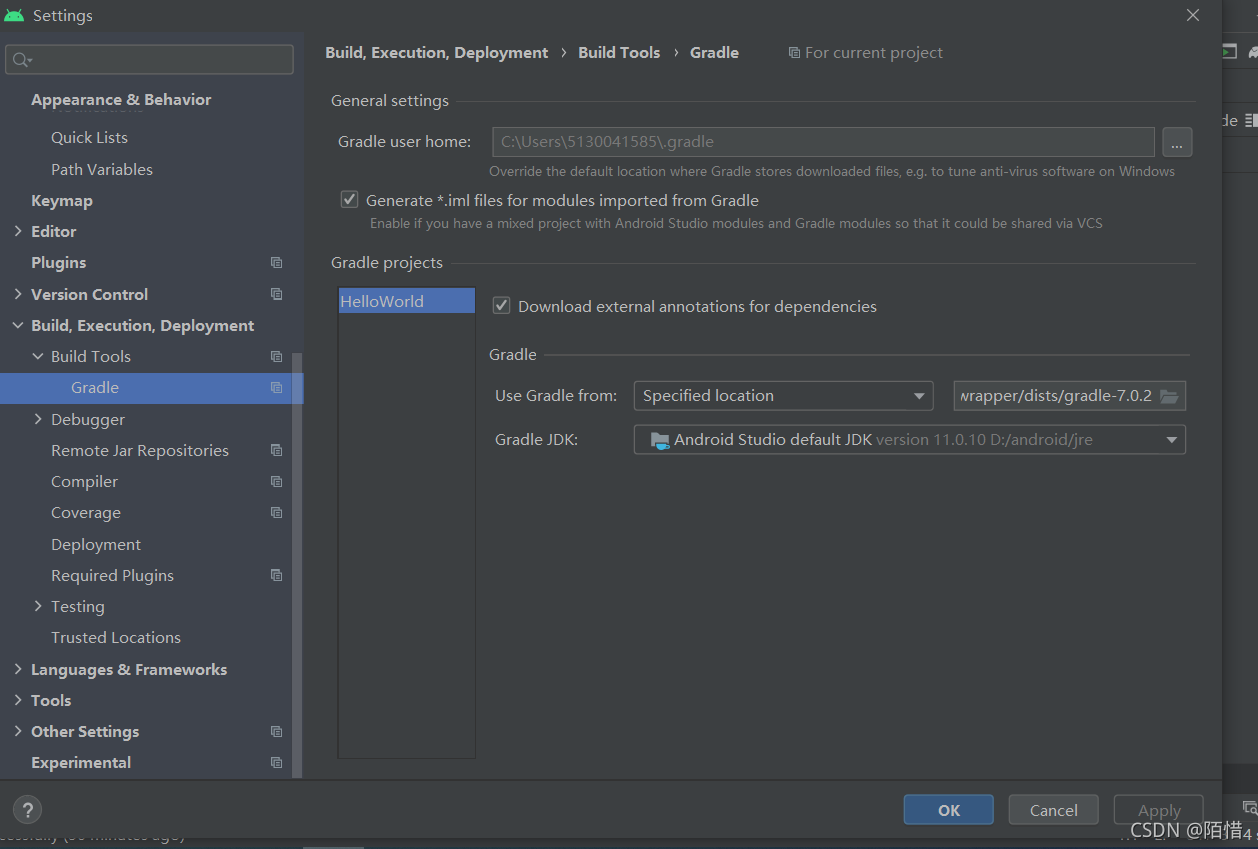This screenshot has width=1258, height=849.
Task: Collapse the Build, Execution, Deployment node arrow
Action: click(18, 325)
